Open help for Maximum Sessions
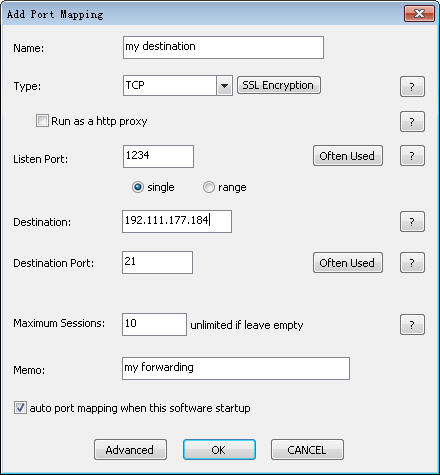Viewport: 440px width, 475px height. tap(412, 324)
